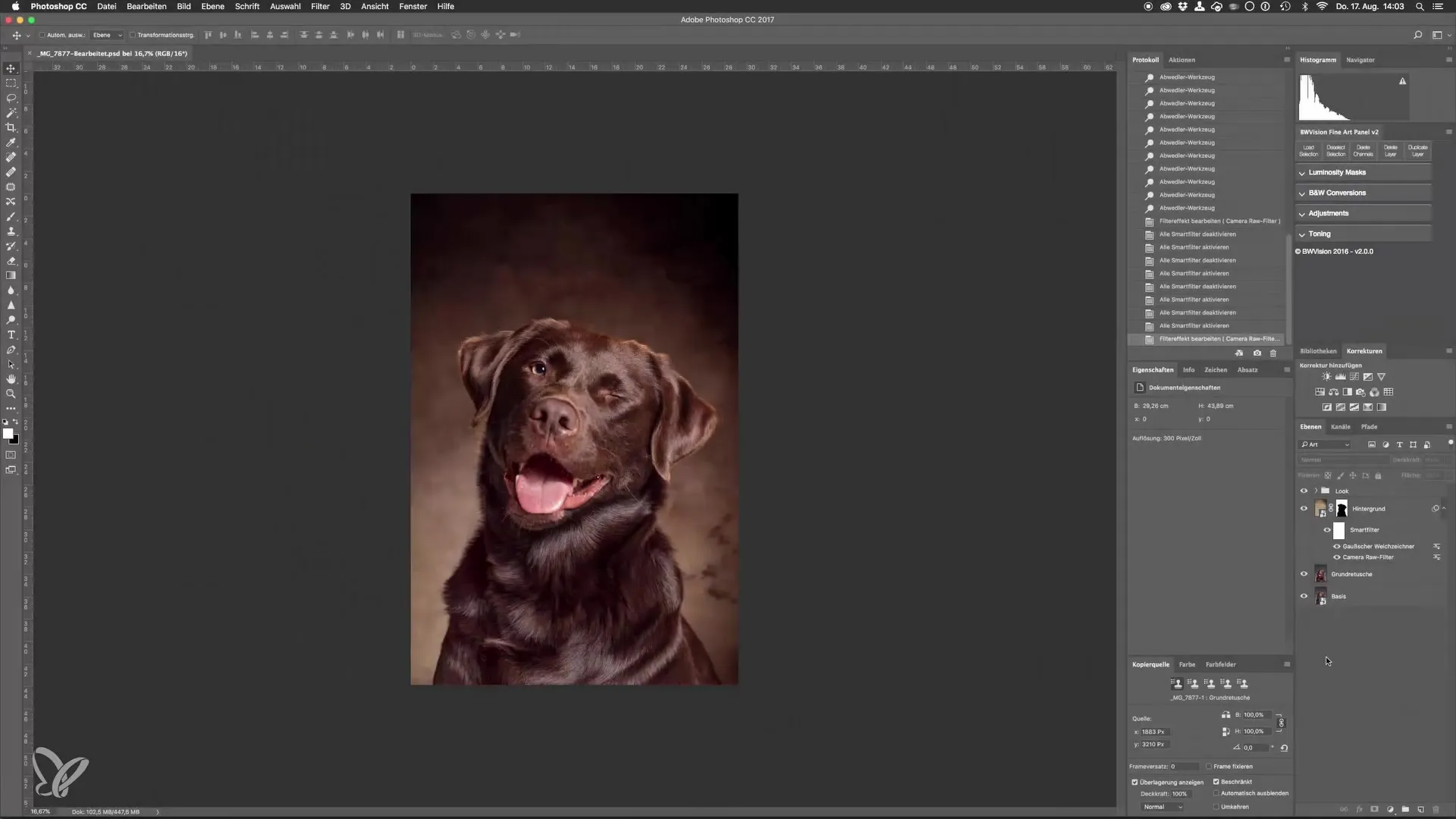
Task: Open the Filter menu
Action: point(320,6)
